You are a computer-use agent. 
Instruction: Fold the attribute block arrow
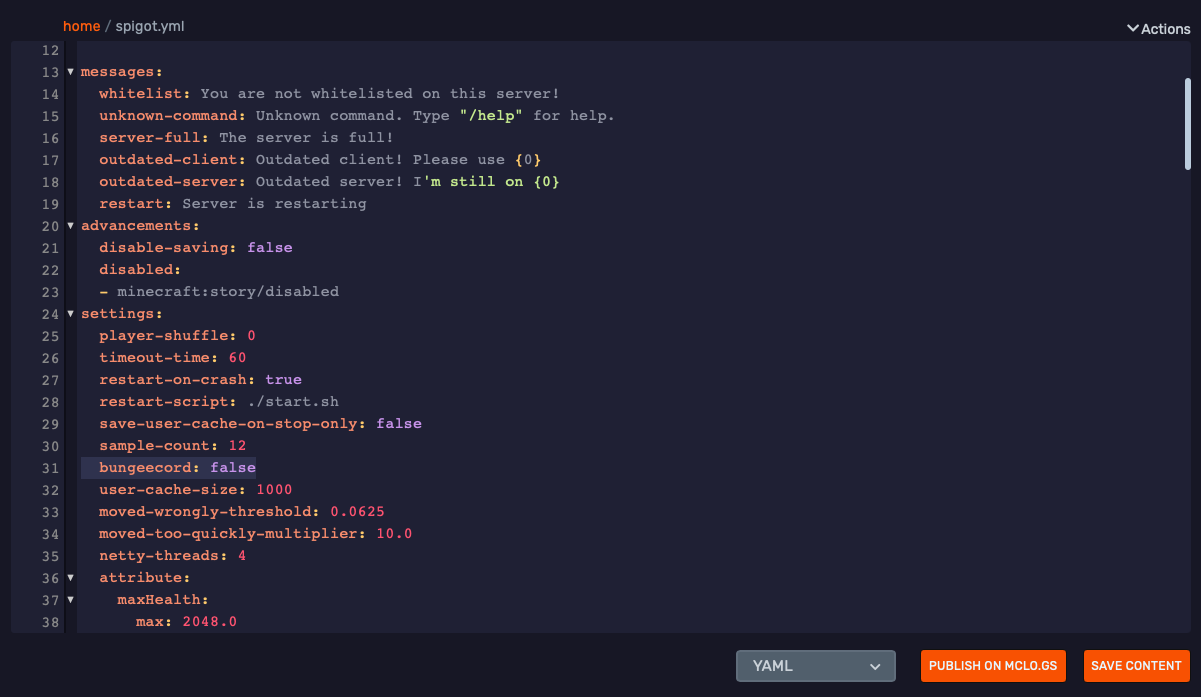(x=70, y=578)
